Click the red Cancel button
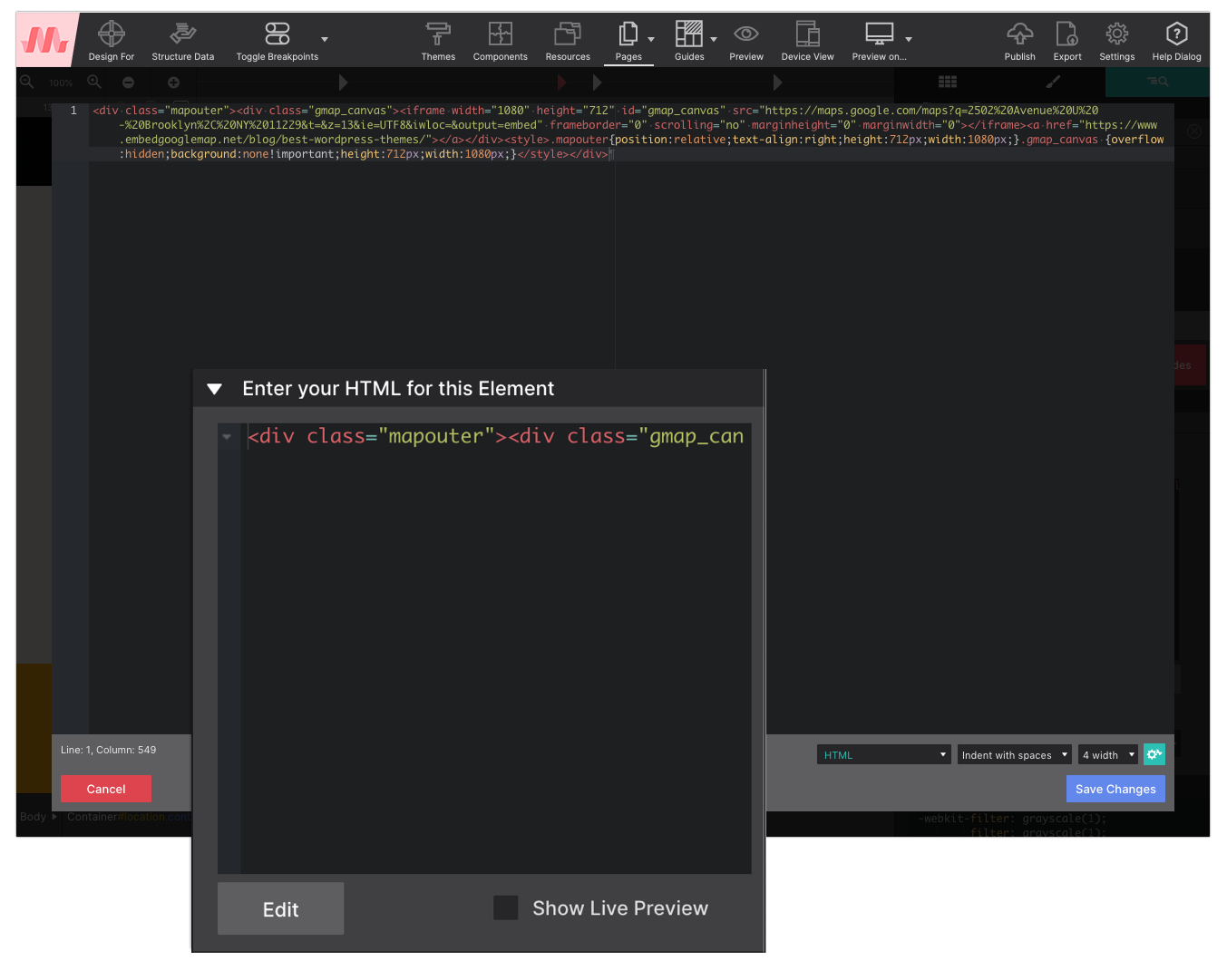 106,789
